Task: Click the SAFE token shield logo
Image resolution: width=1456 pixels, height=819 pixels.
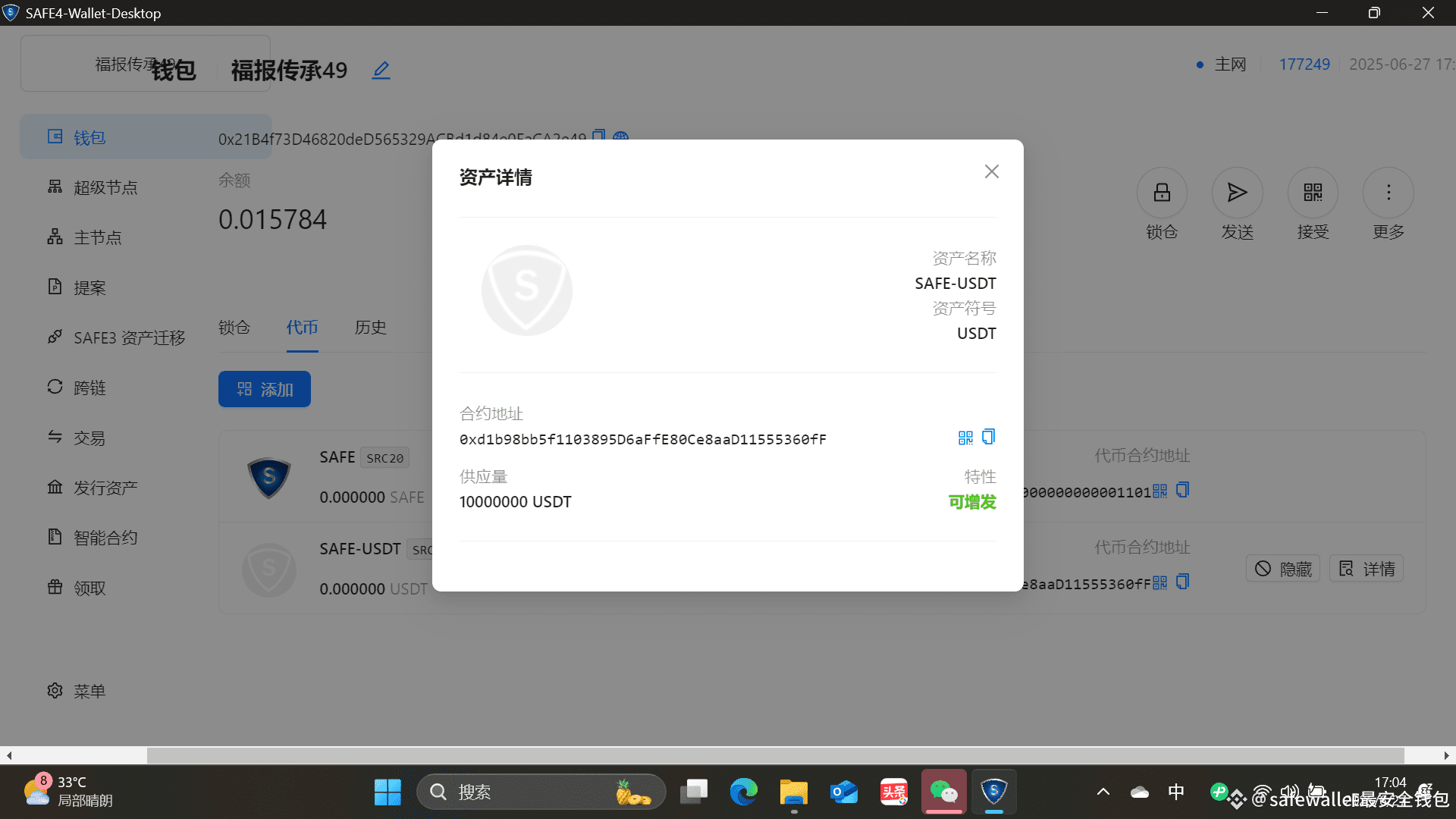Action: point(268,478)
